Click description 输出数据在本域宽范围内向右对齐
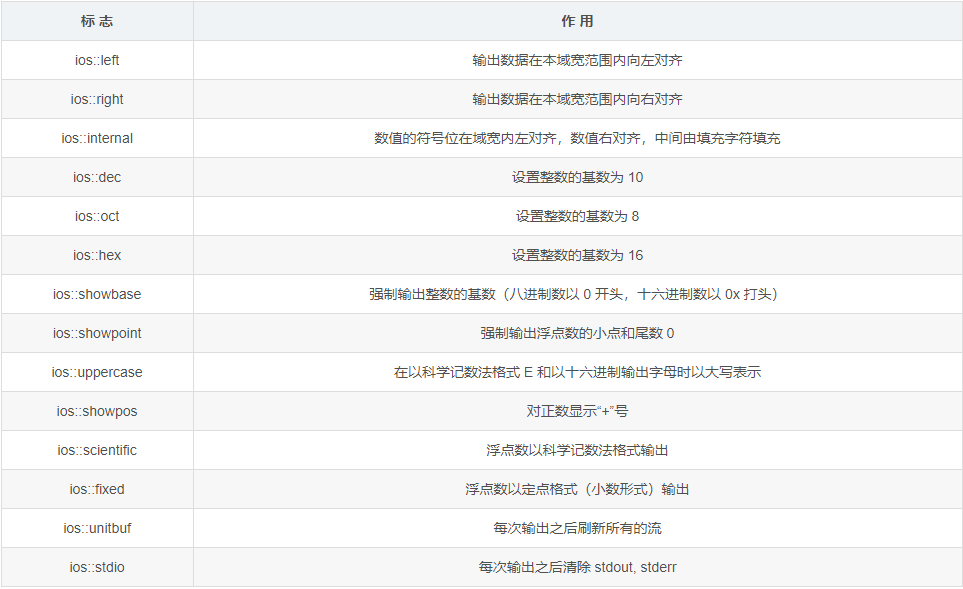963x589 pixels. tap(577, 99)
